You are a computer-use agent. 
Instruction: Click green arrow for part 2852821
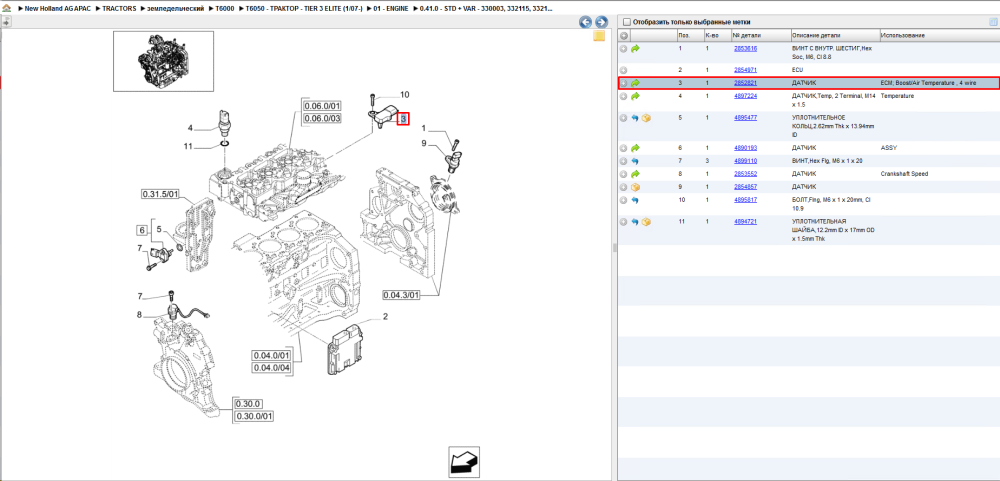pyautogui.click(x=635, y=83)
